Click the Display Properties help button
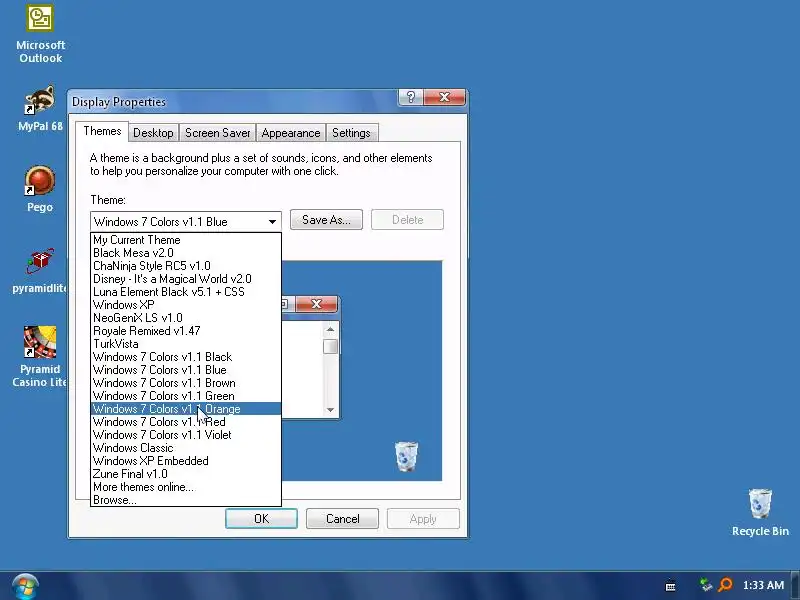Viewport: 800px width, 600px height. coord(411,97)
